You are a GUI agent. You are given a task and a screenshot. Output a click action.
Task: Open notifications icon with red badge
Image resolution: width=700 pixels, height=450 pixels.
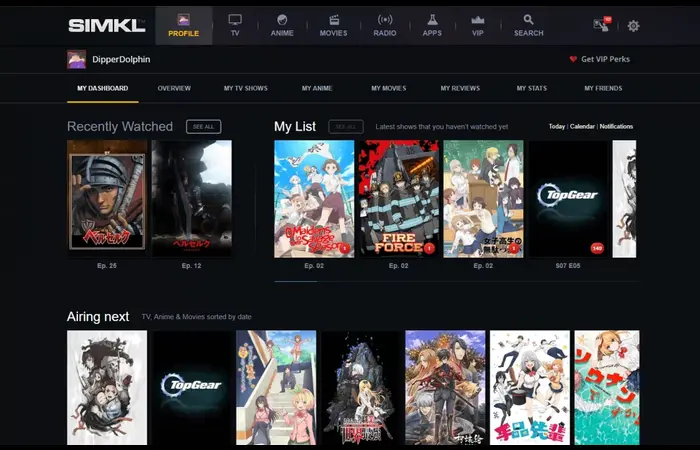pyautogui.click(x=602, y=25)
